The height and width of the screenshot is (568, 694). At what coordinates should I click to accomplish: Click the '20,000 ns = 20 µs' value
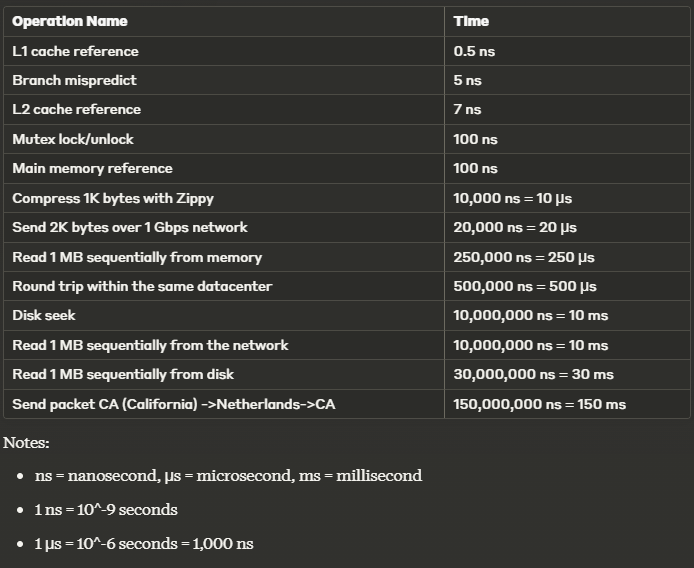pos(515,228)
